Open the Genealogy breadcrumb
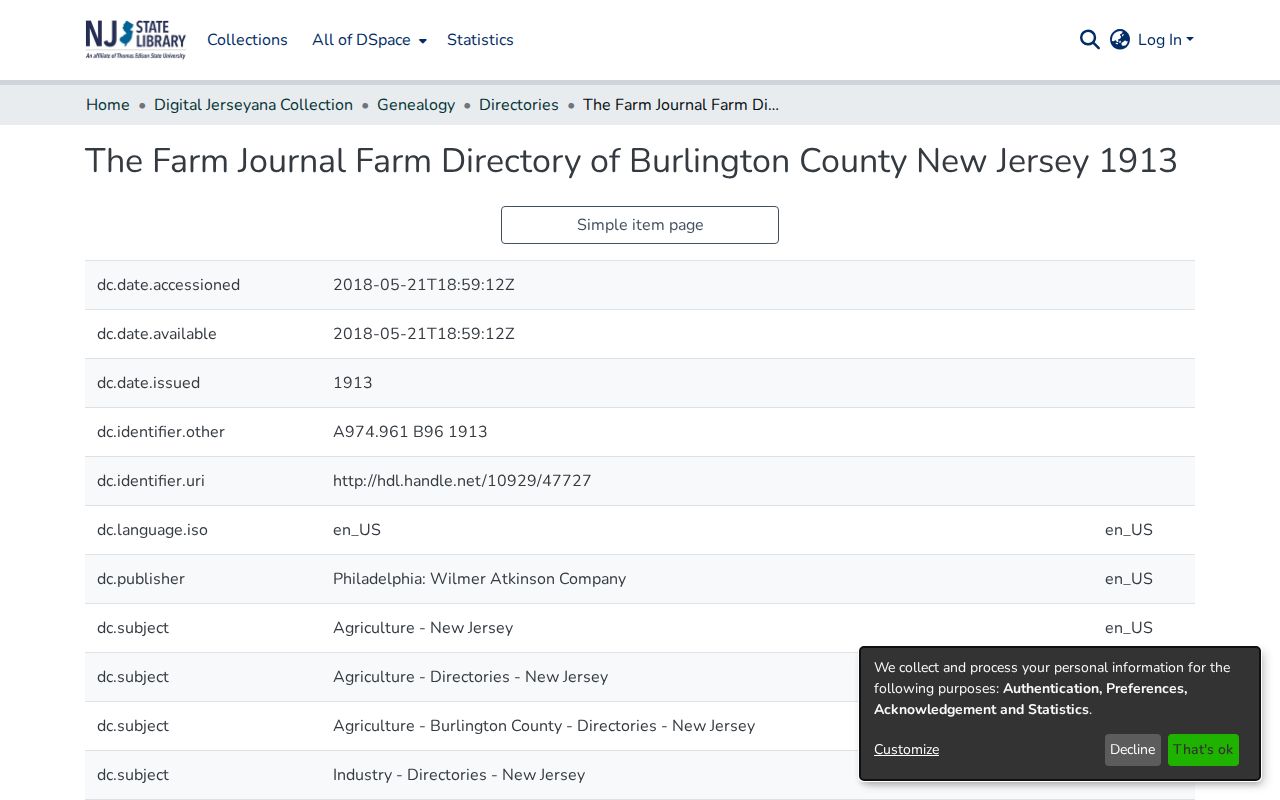1280x800 pixels. pos(416,105)
